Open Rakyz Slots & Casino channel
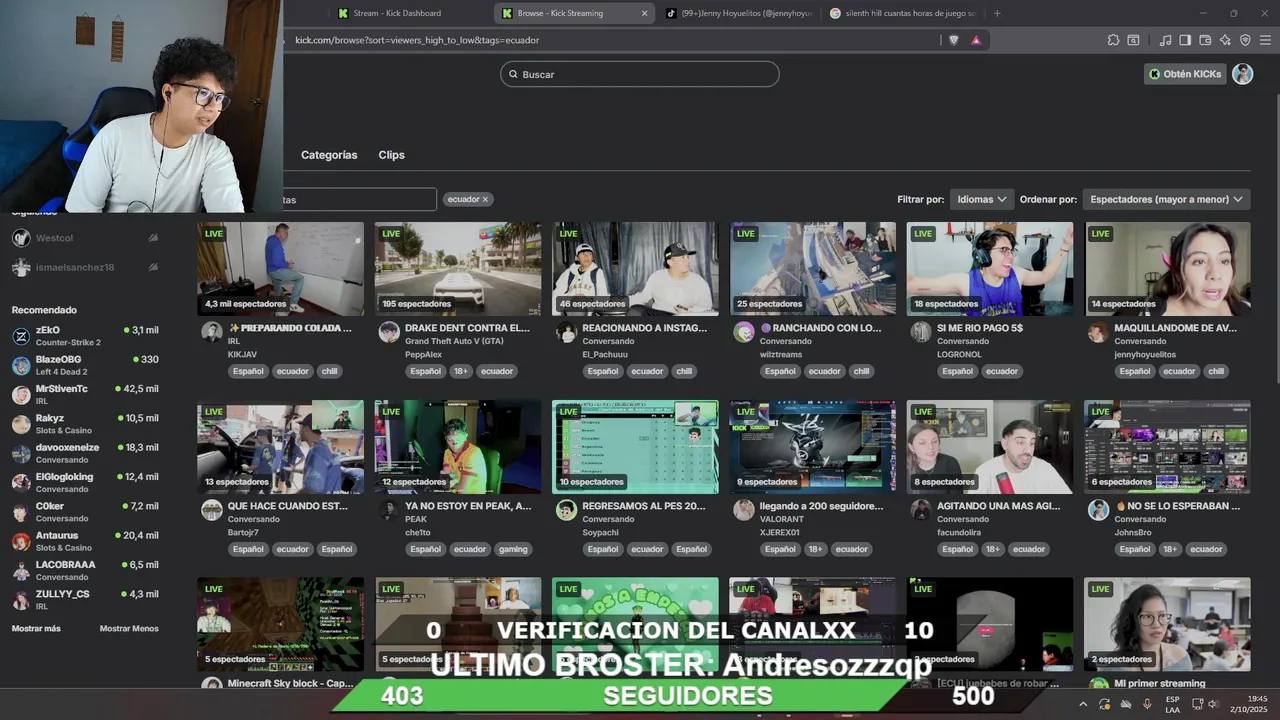The image size is (1280, 720). click(x=85, y=424)
